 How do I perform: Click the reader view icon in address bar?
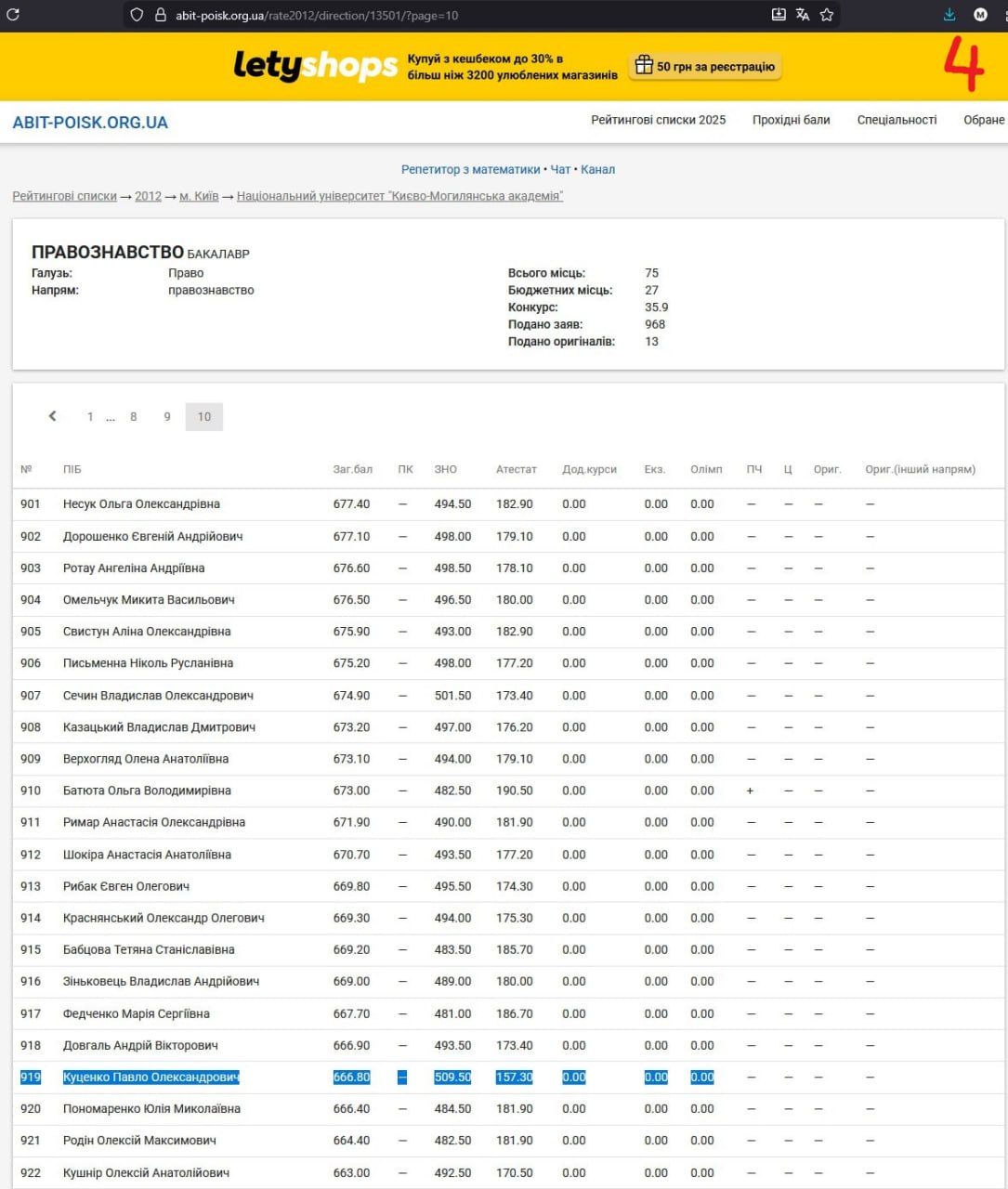tap(779, 15)
